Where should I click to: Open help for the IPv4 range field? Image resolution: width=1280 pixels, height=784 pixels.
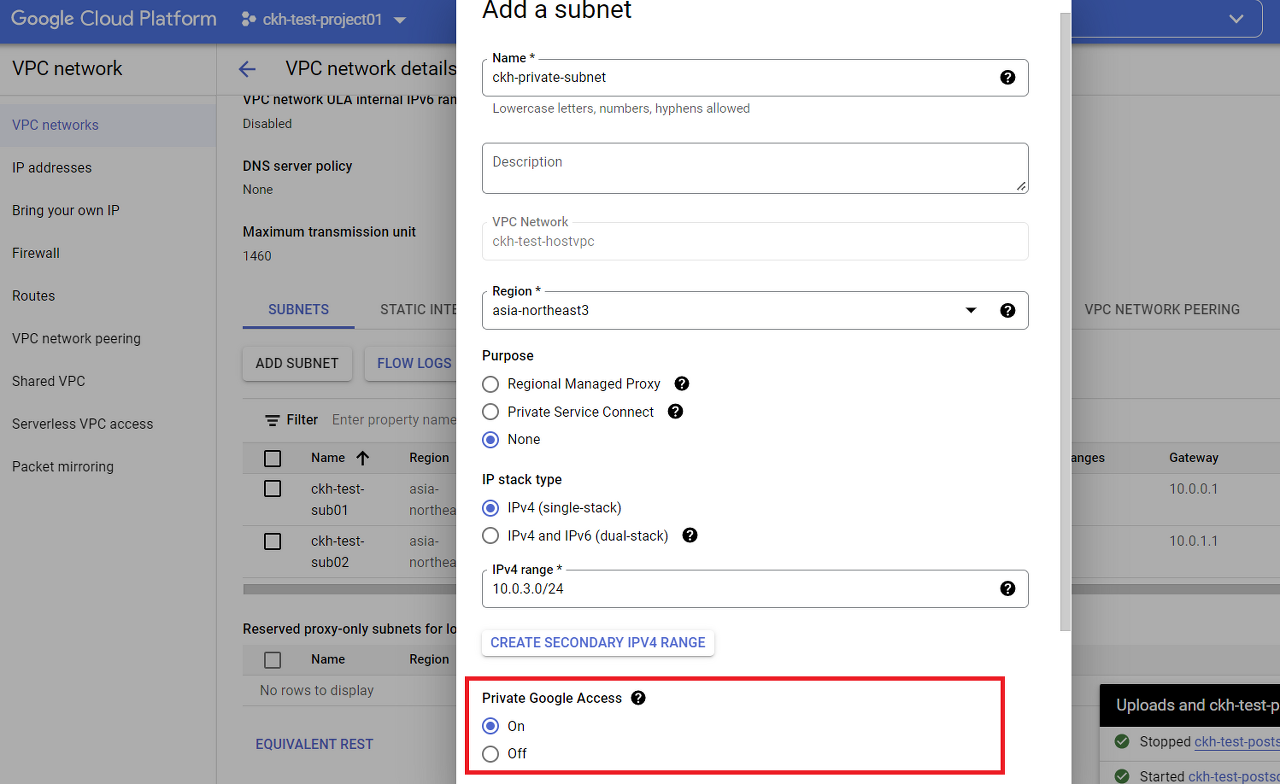(1007, 588)
